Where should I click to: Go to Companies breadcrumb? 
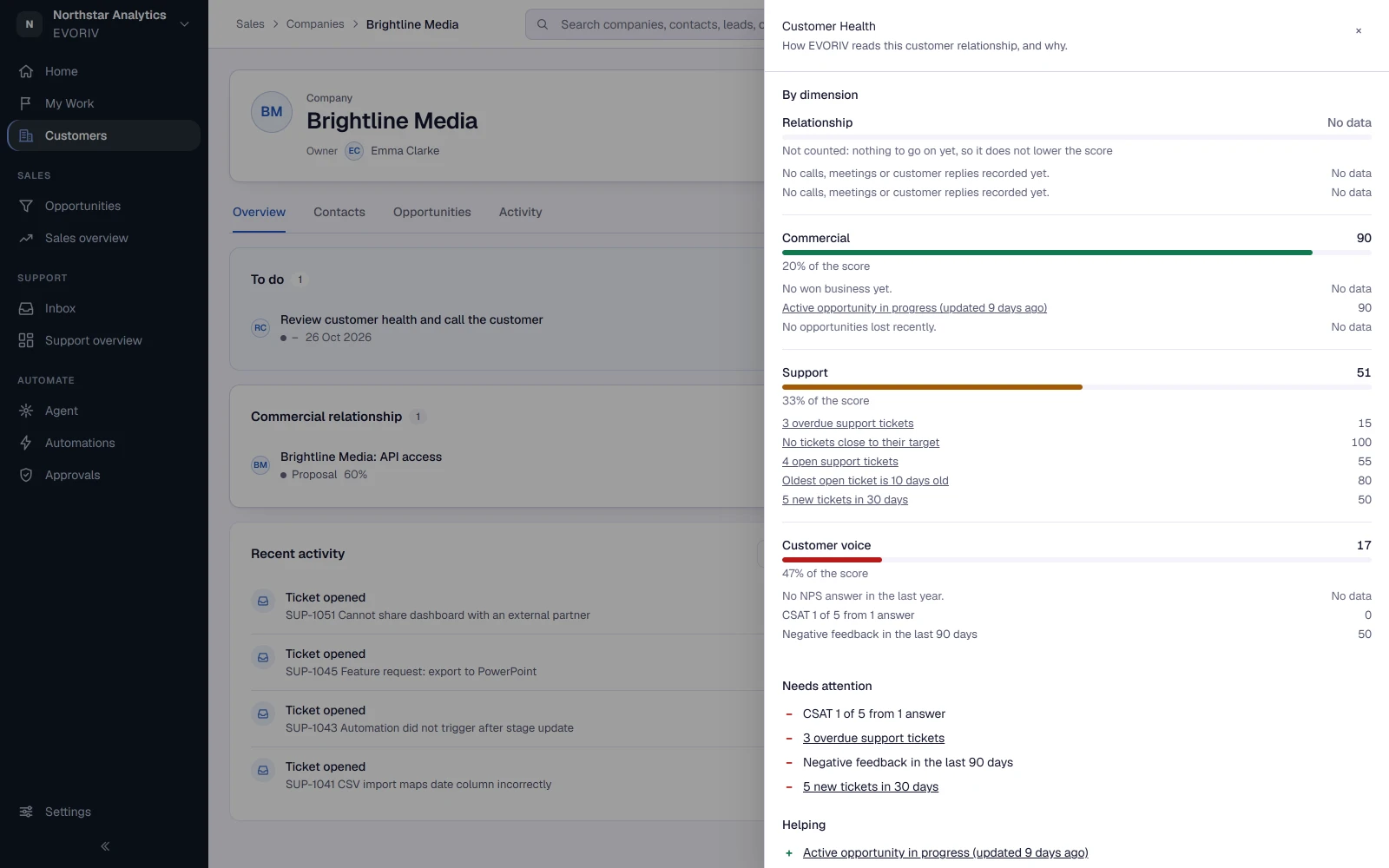click(315, 24)
